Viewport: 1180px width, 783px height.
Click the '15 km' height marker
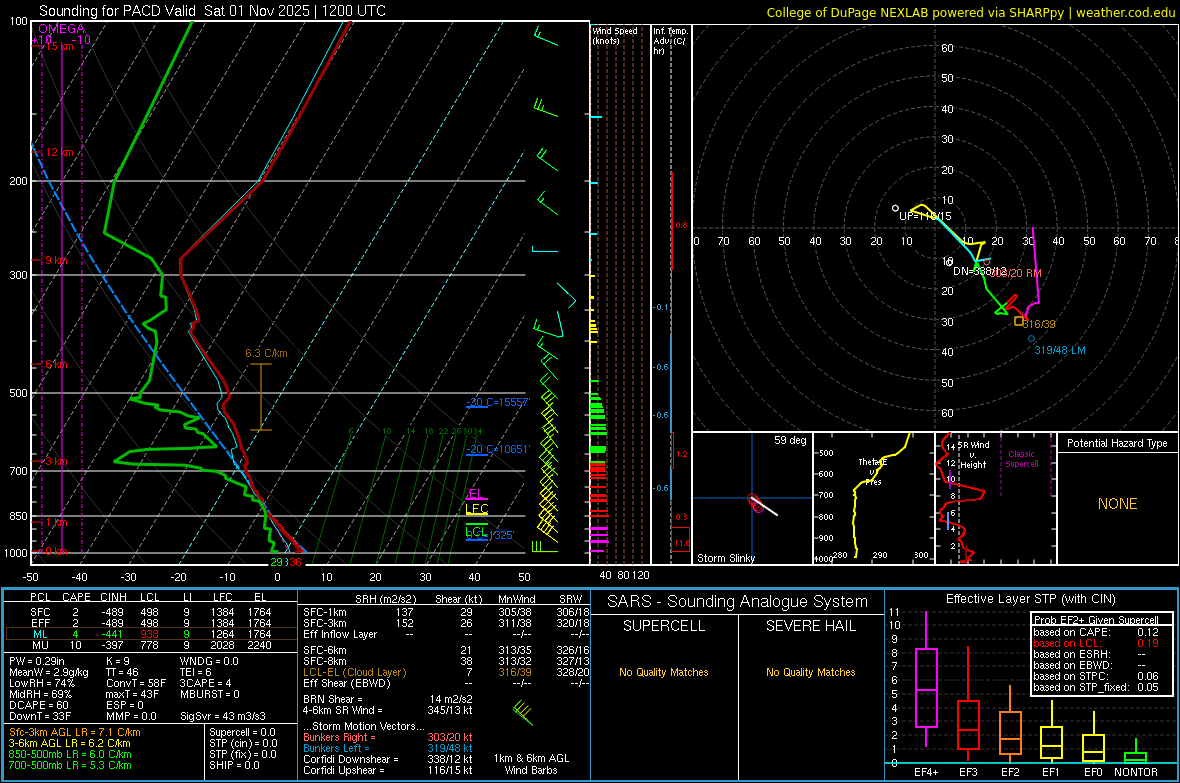point(59,46)
